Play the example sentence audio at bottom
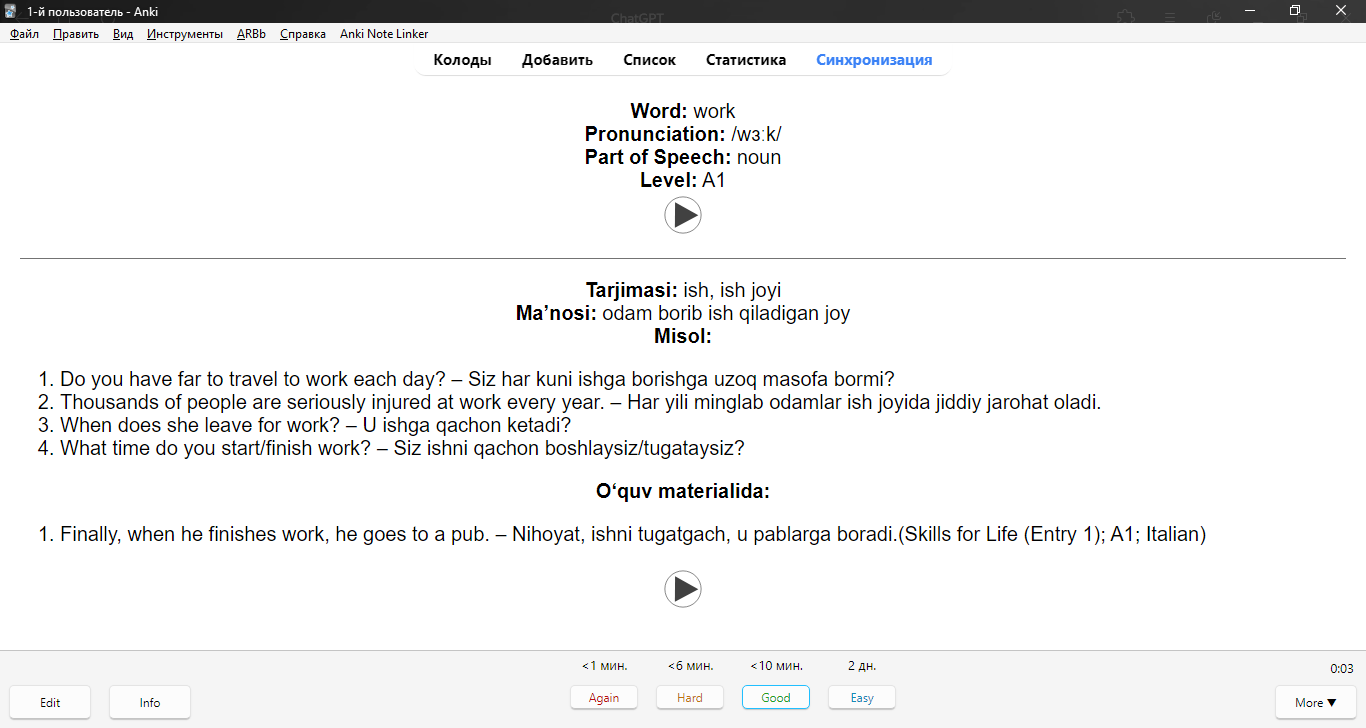 [683, 589]
